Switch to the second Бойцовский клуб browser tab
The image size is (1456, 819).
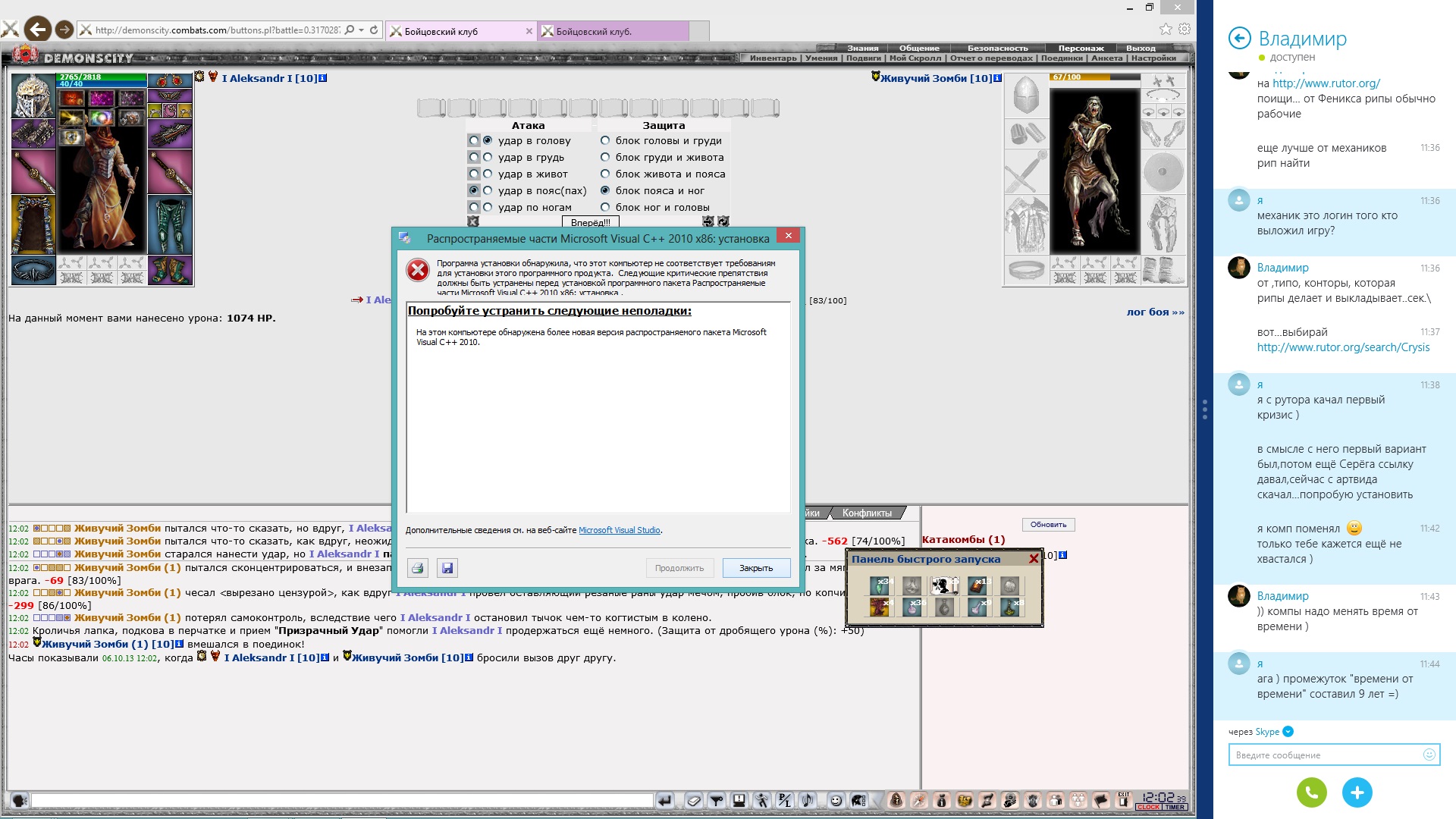(613, 31)
